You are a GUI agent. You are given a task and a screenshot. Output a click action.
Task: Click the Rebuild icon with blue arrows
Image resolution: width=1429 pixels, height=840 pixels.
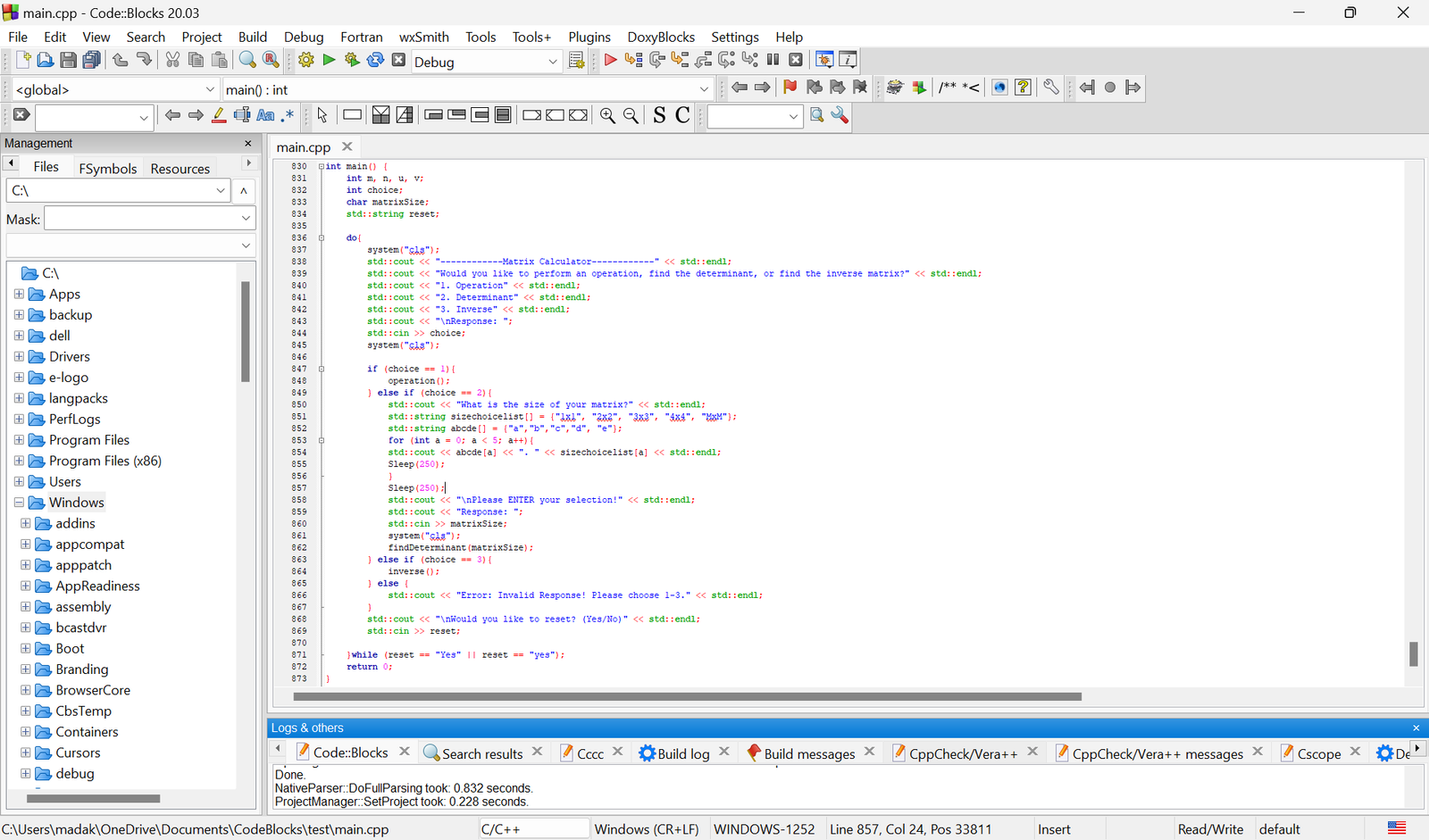[376, 60]
